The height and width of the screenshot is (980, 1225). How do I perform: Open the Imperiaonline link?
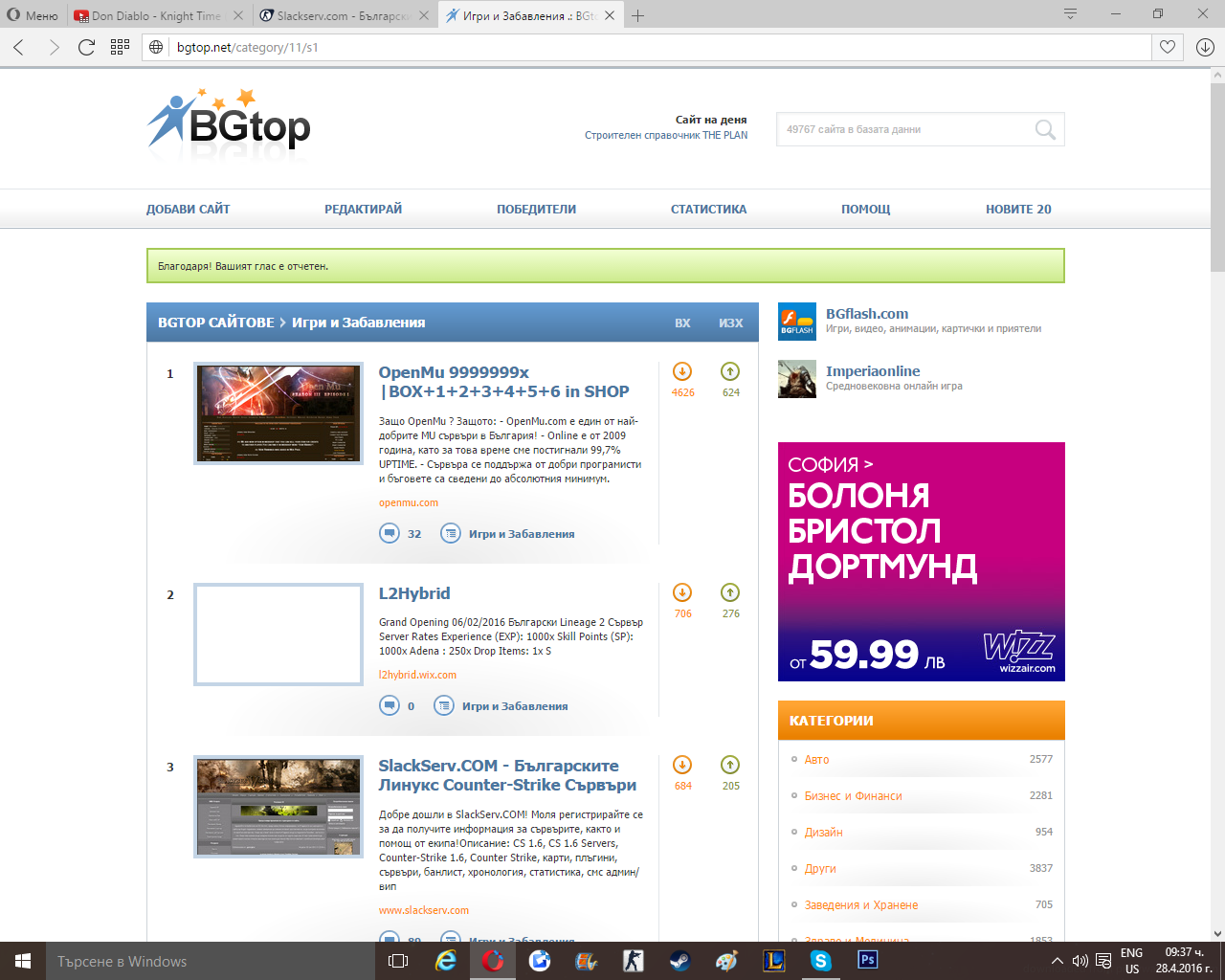point(873,371)
